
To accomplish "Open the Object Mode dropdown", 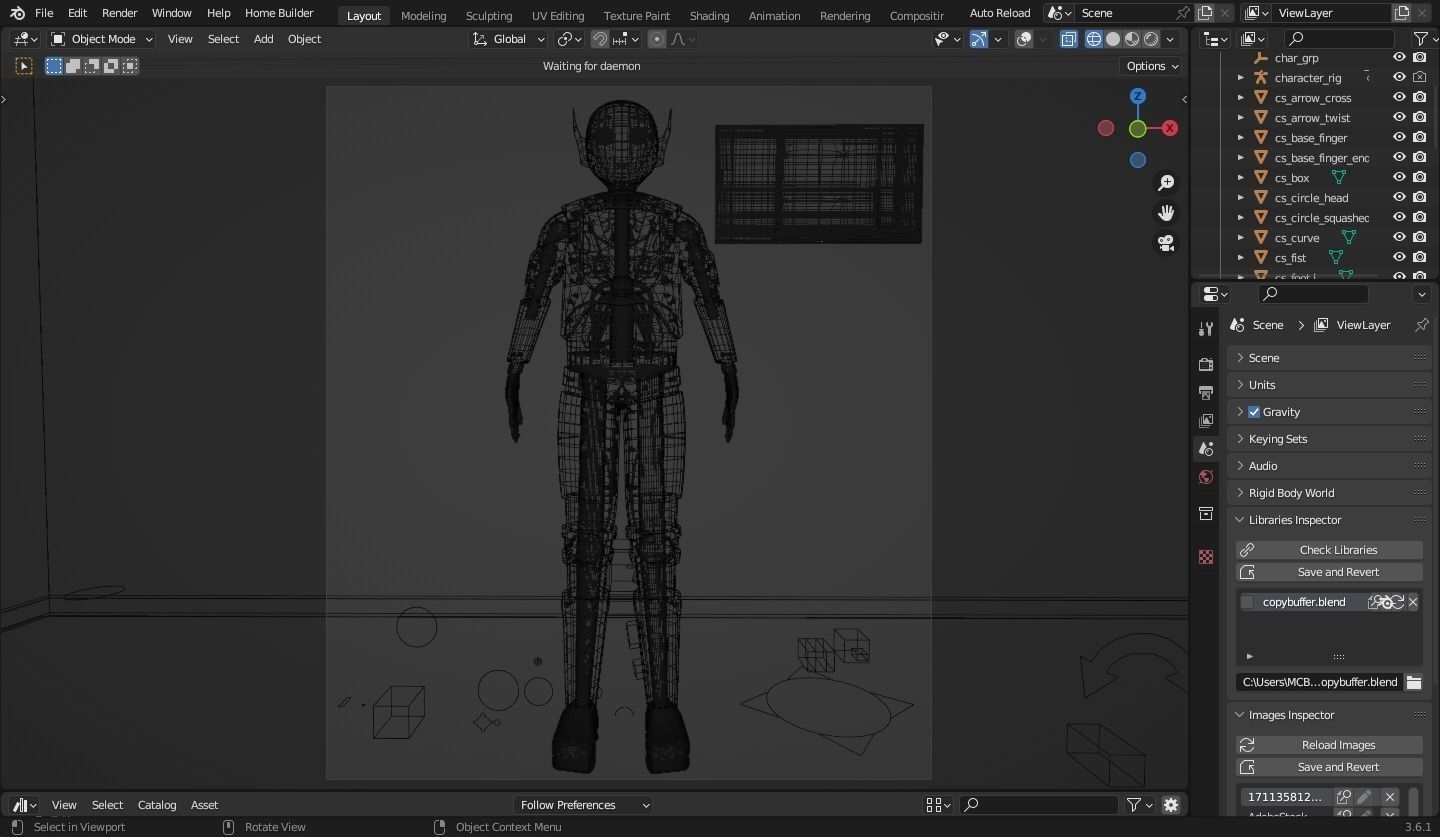I will point(102,39).
